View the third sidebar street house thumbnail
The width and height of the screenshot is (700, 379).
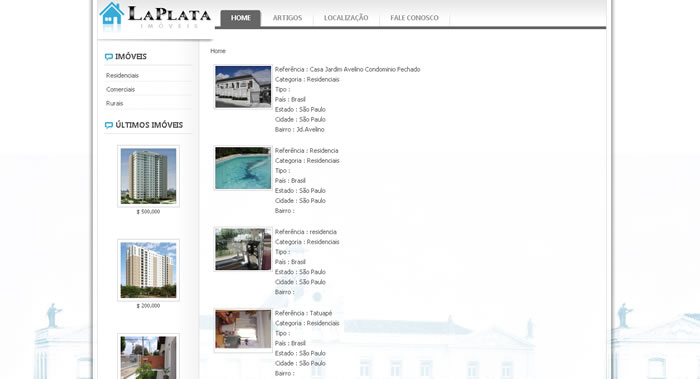click(x=148, y=357)
